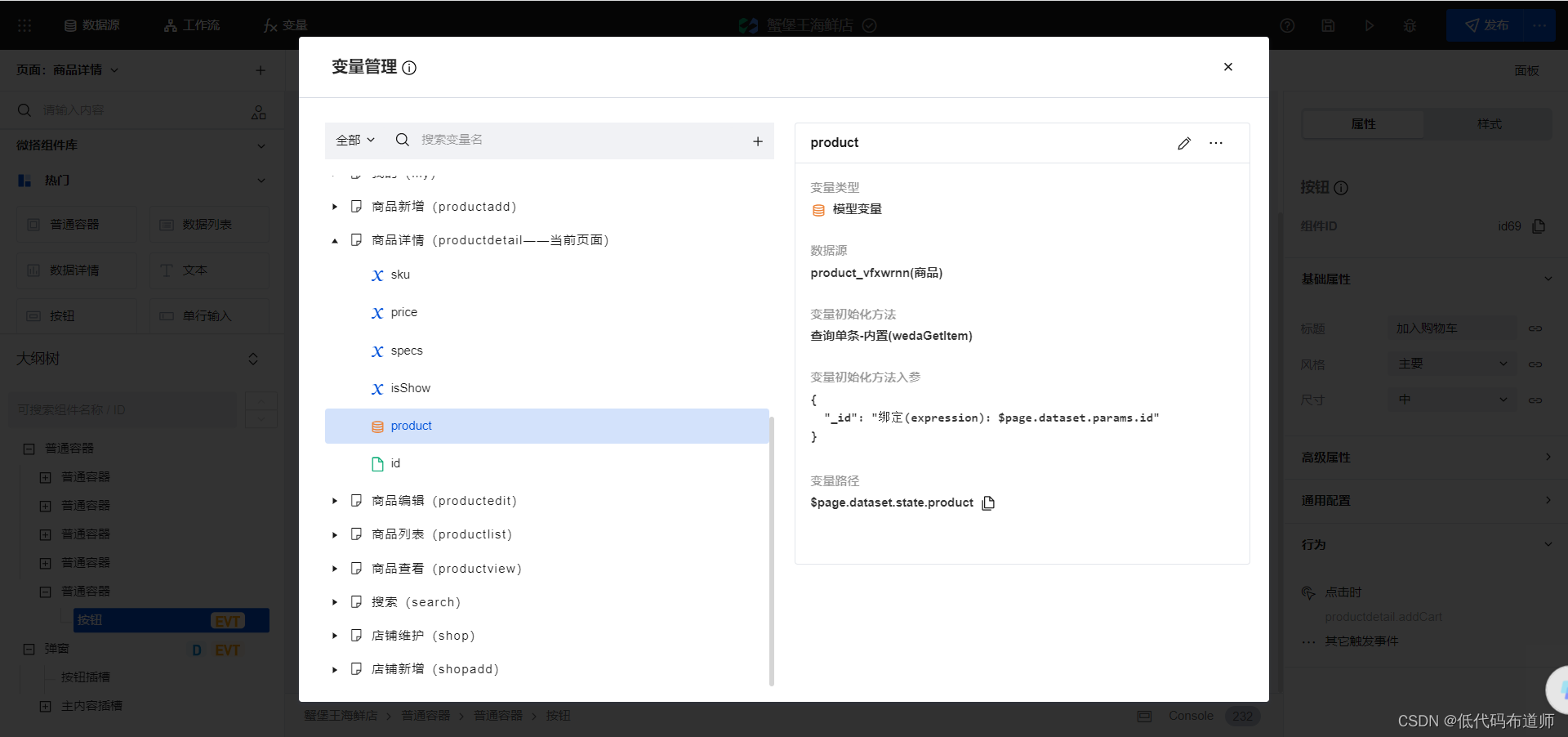Expand the 商品编辑 (productedit) node
Viewport: 1568px width, 737px height.
click(335, 501)
